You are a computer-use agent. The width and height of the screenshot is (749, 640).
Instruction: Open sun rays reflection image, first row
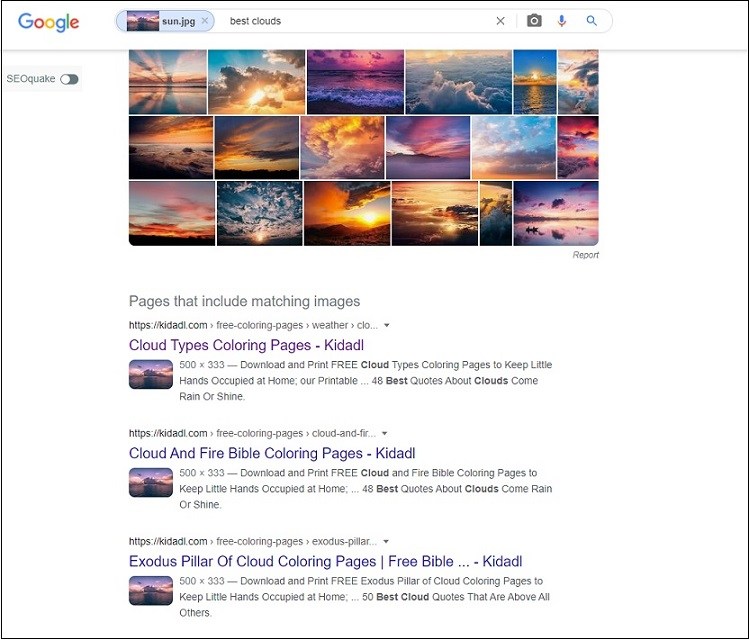pos(168,82)
